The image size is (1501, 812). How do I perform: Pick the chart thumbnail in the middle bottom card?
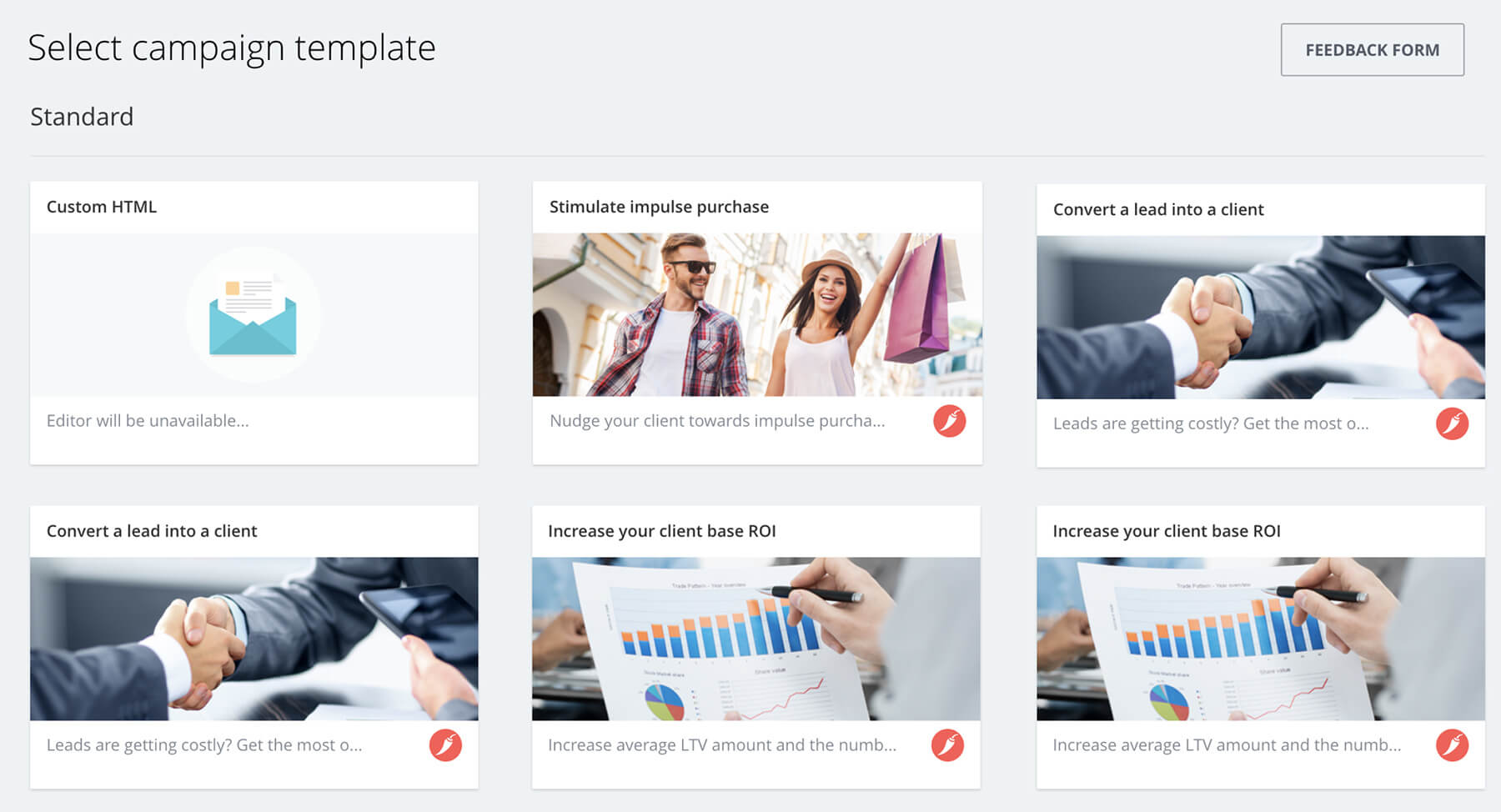tap(756, 639)
